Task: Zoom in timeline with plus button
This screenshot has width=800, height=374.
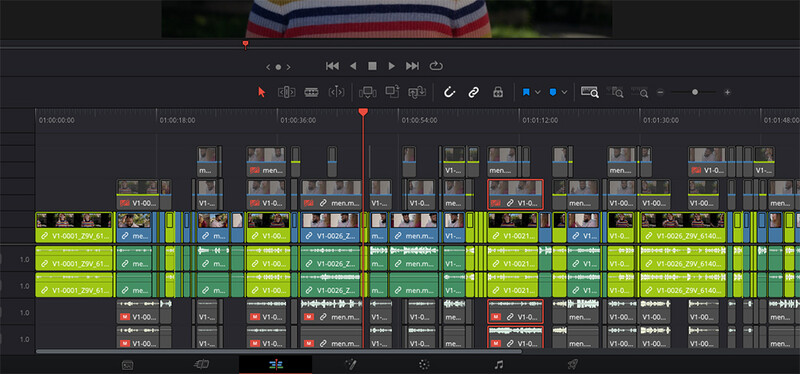Action: [x=728, y=92]
